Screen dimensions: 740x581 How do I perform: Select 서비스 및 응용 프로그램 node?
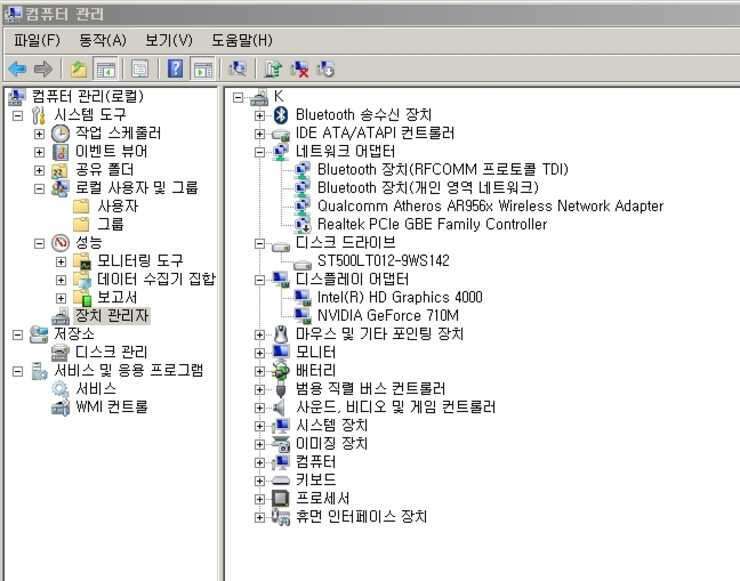point(129,370)
